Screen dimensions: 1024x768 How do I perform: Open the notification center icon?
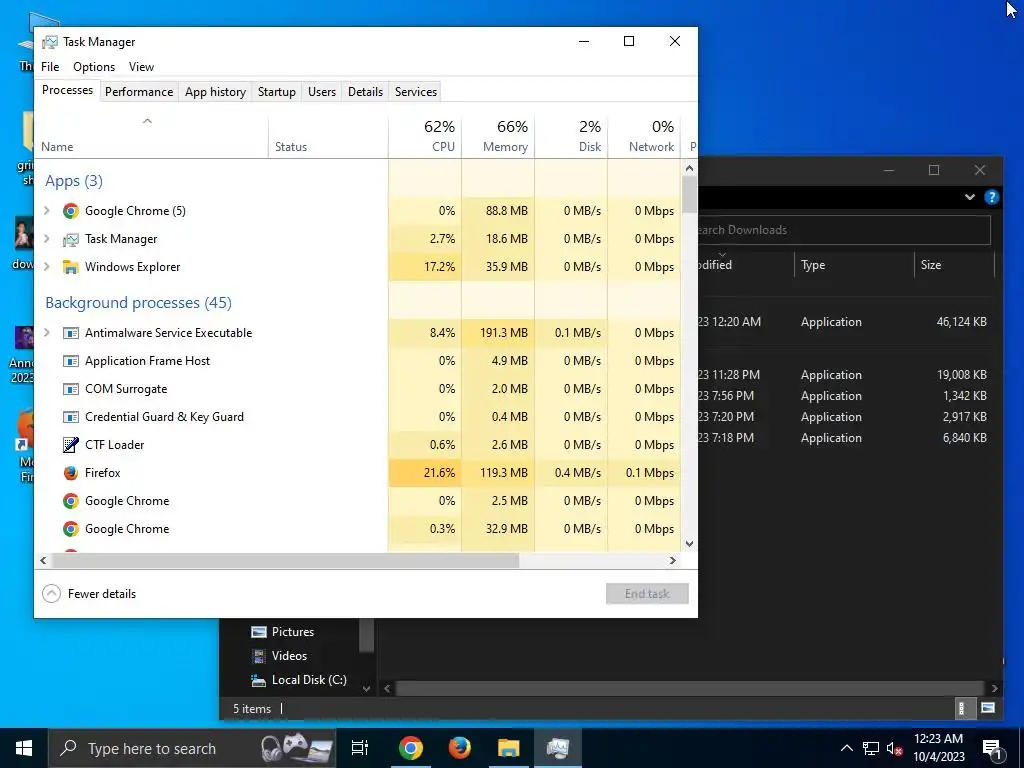991,748
